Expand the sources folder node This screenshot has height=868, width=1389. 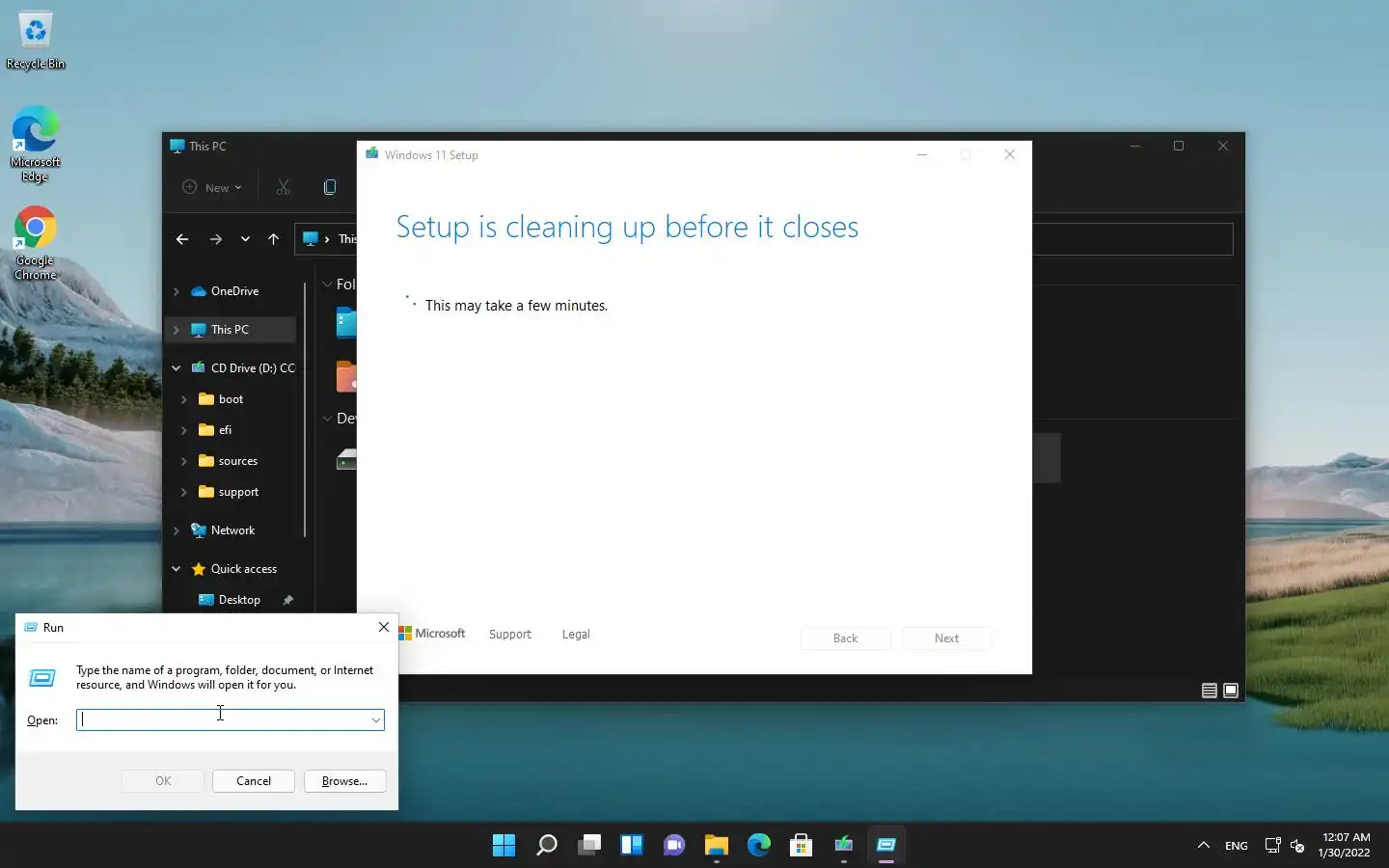coord(183,461)
